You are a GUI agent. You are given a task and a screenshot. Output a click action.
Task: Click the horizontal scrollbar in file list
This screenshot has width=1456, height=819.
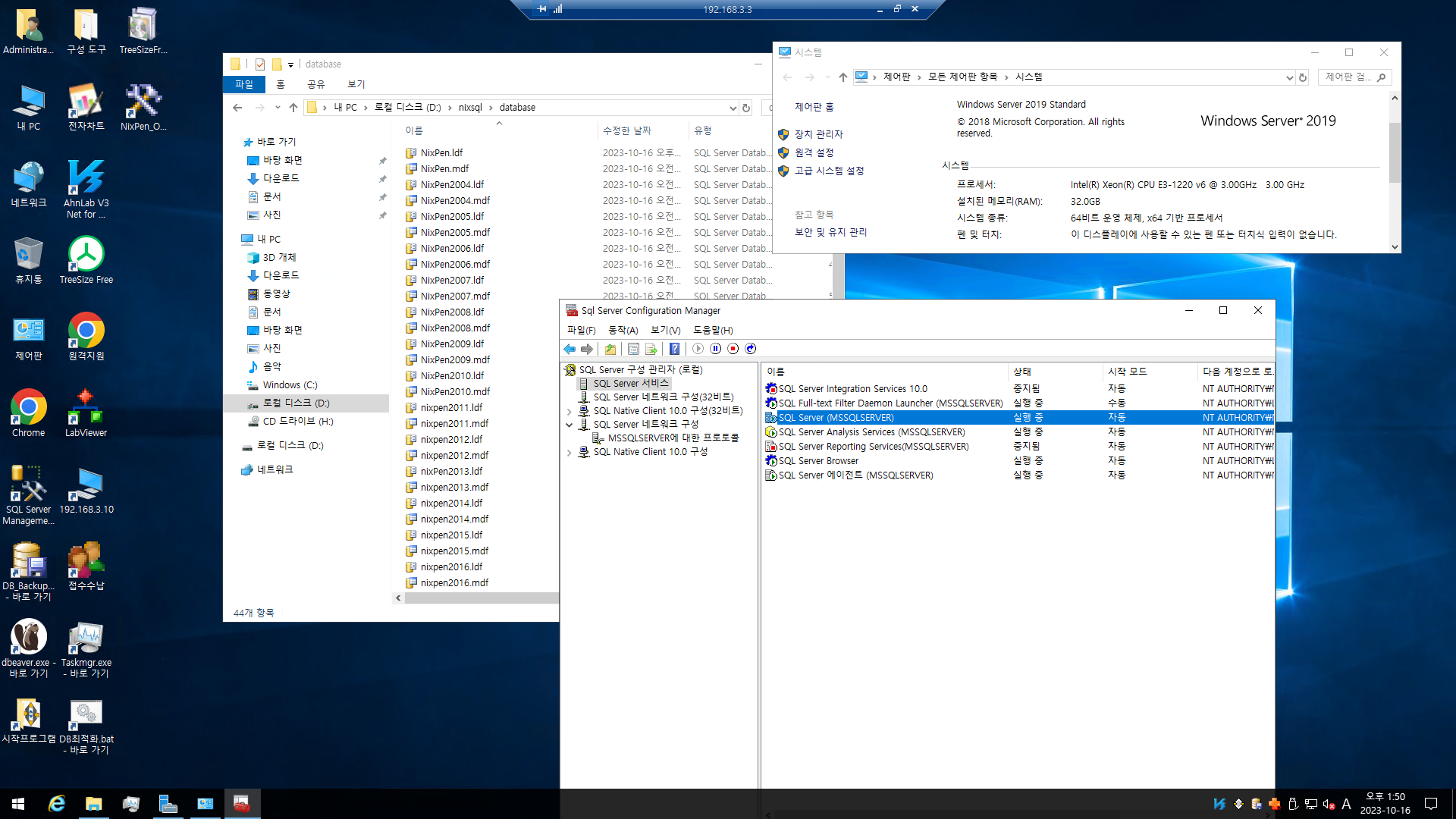[x=481, y=598]
